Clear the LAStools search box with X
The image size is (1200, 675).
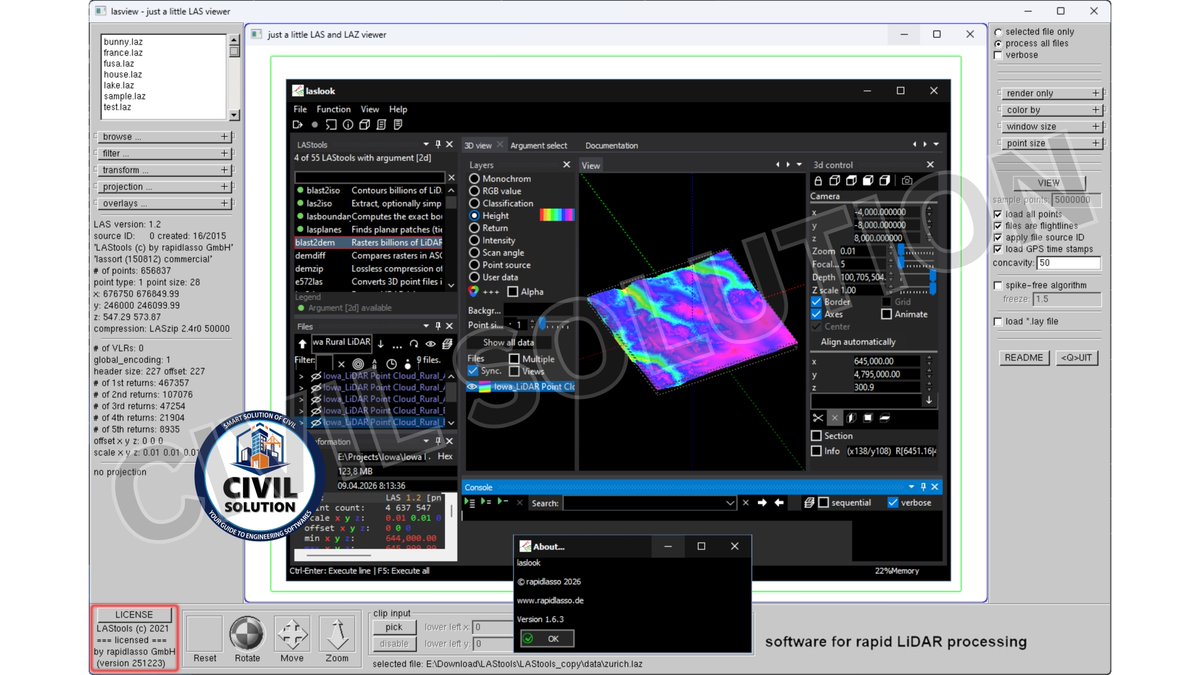(x=451, y=177)
